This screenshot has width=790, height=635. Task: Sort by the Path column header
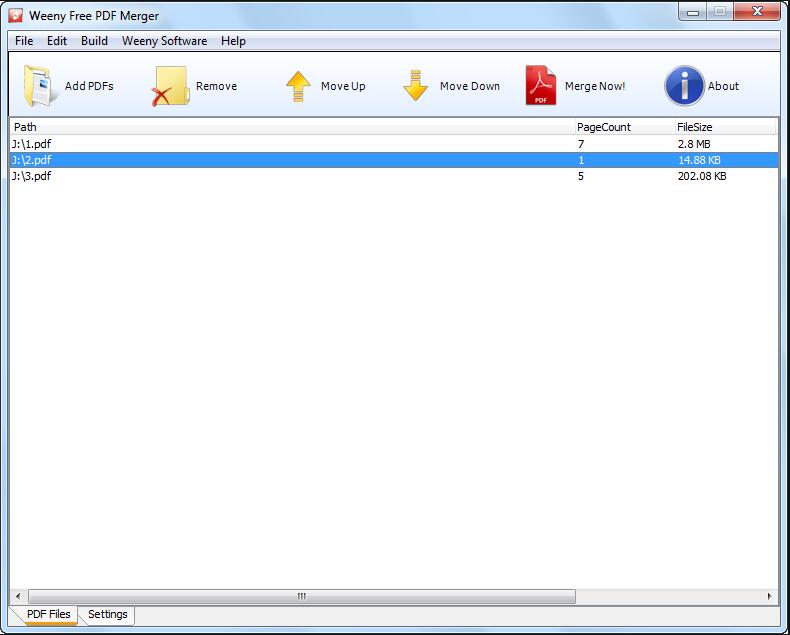[292, 127]
